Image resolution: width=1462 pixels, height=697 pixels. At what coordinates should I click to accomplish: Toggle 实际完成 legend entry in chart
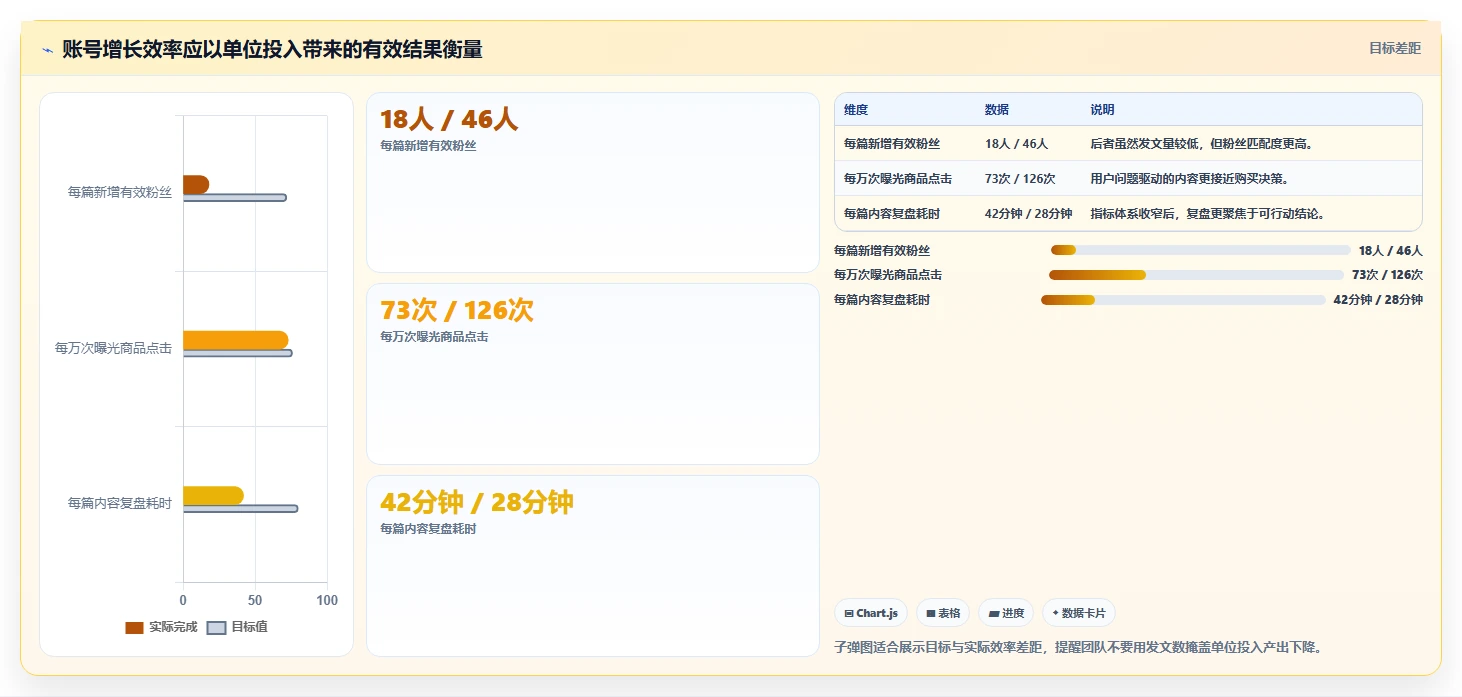tap(161, 627)
